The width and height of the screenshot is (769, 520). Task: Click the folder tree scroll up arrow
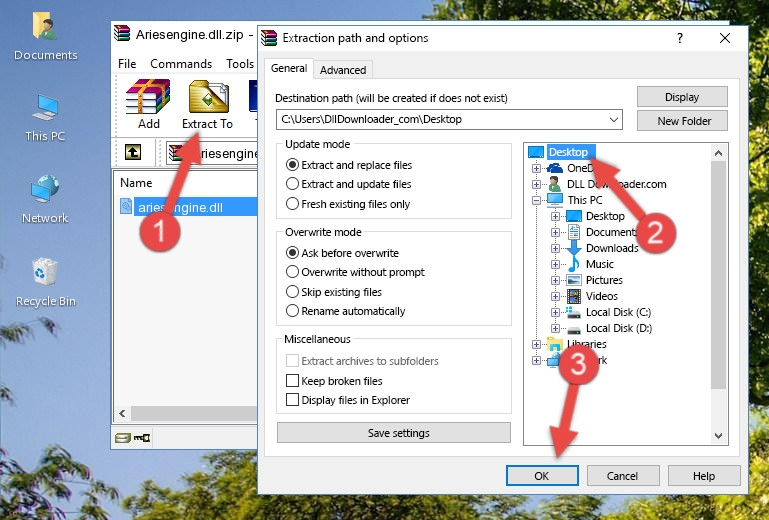718,153
